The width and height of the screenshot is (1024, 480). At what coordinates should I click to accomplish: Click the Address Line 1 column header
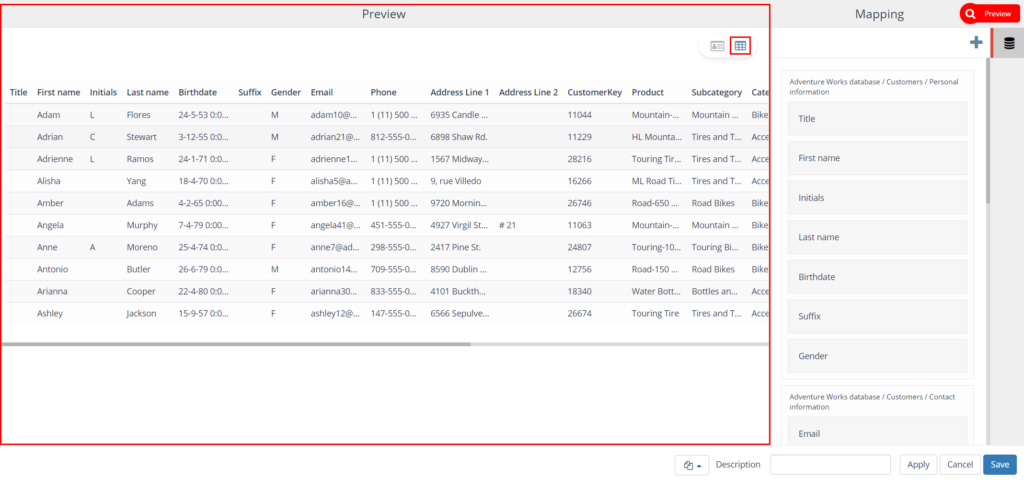460,93
